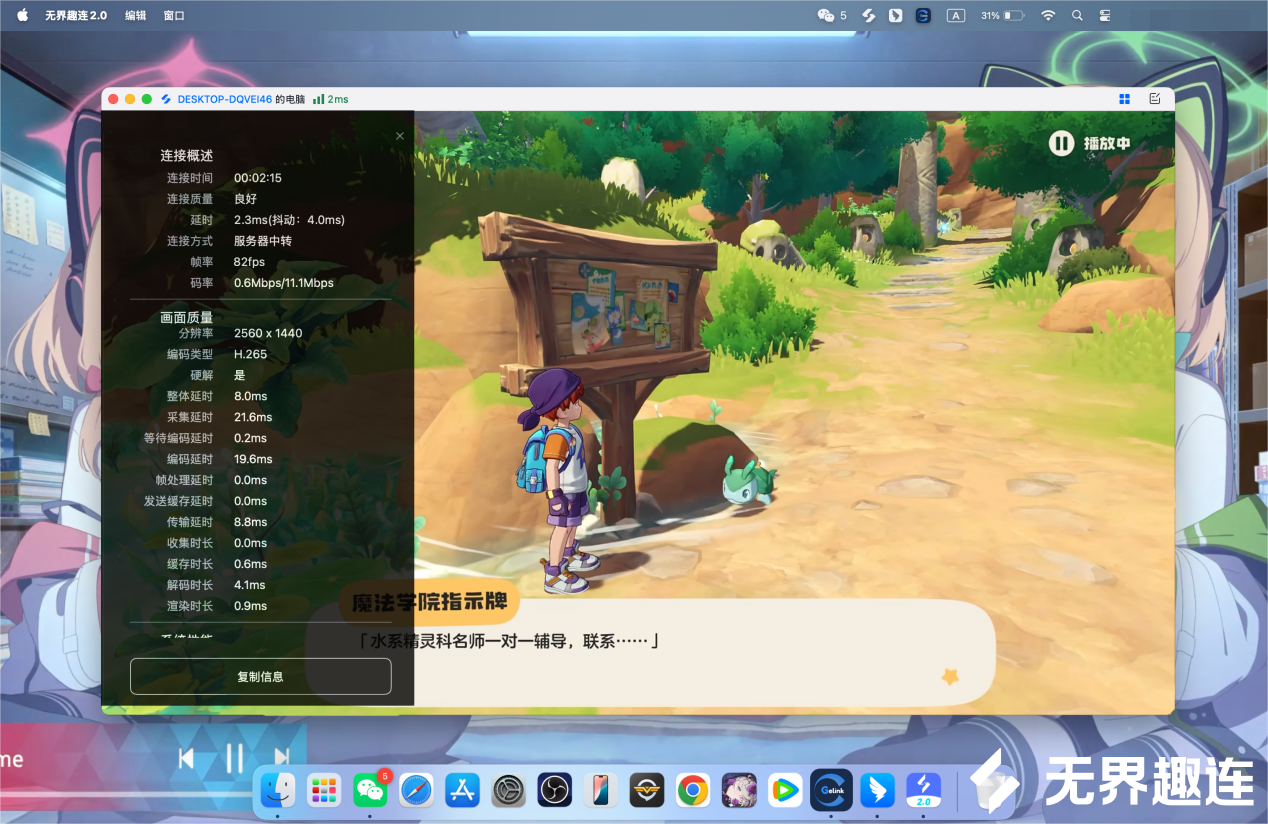Open the input source A menu
Screen dimensions: 1268x824
coord(956,16)
